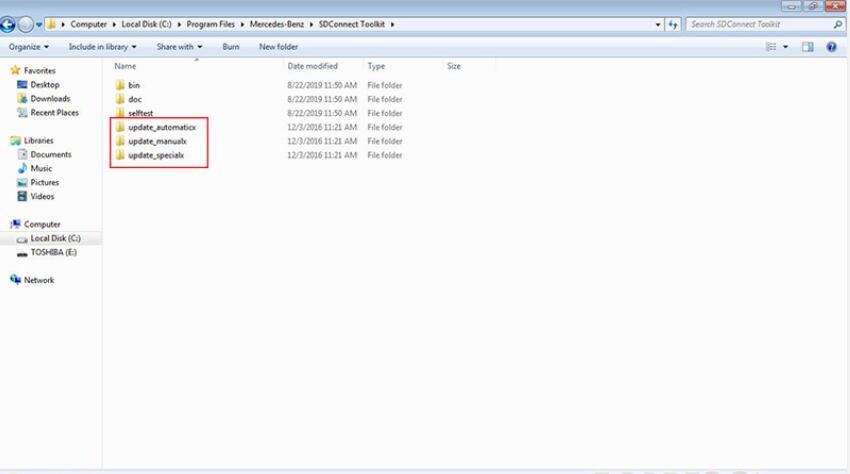Select the update_manualx folder
Image resolution: width=850 pixels, height=474 pixels.
pyautogui.click(x=157, y=142)
